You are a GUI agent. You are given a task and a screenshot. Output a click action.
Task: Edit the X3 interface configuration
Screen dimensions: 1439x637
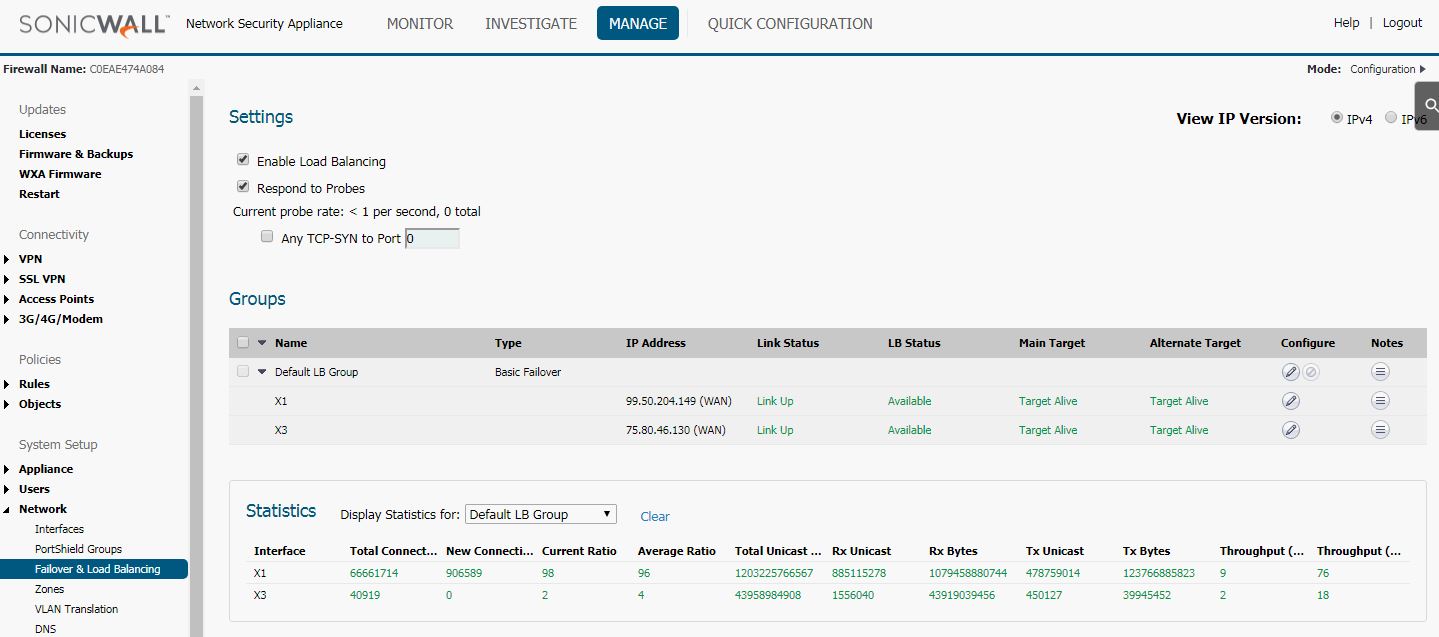[1291, 430]
